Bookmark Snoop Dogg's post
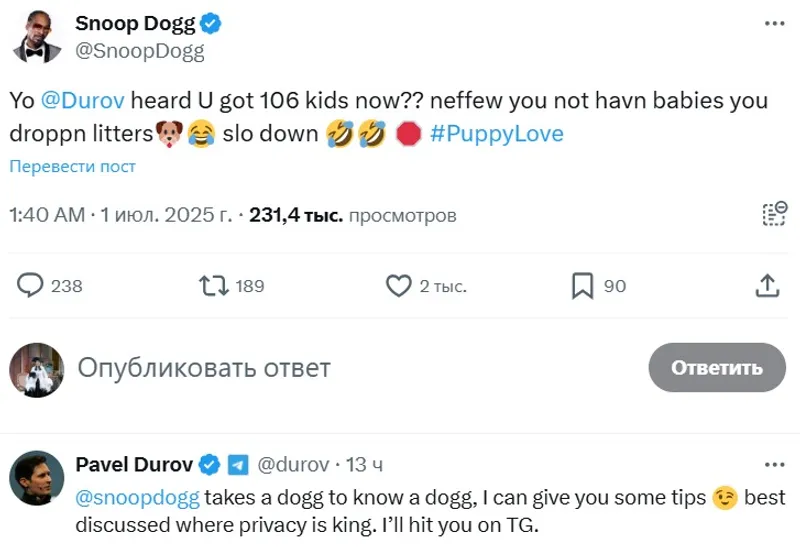Image resolution: width=800 pixels, height=547 pixels. click(582, 286)
